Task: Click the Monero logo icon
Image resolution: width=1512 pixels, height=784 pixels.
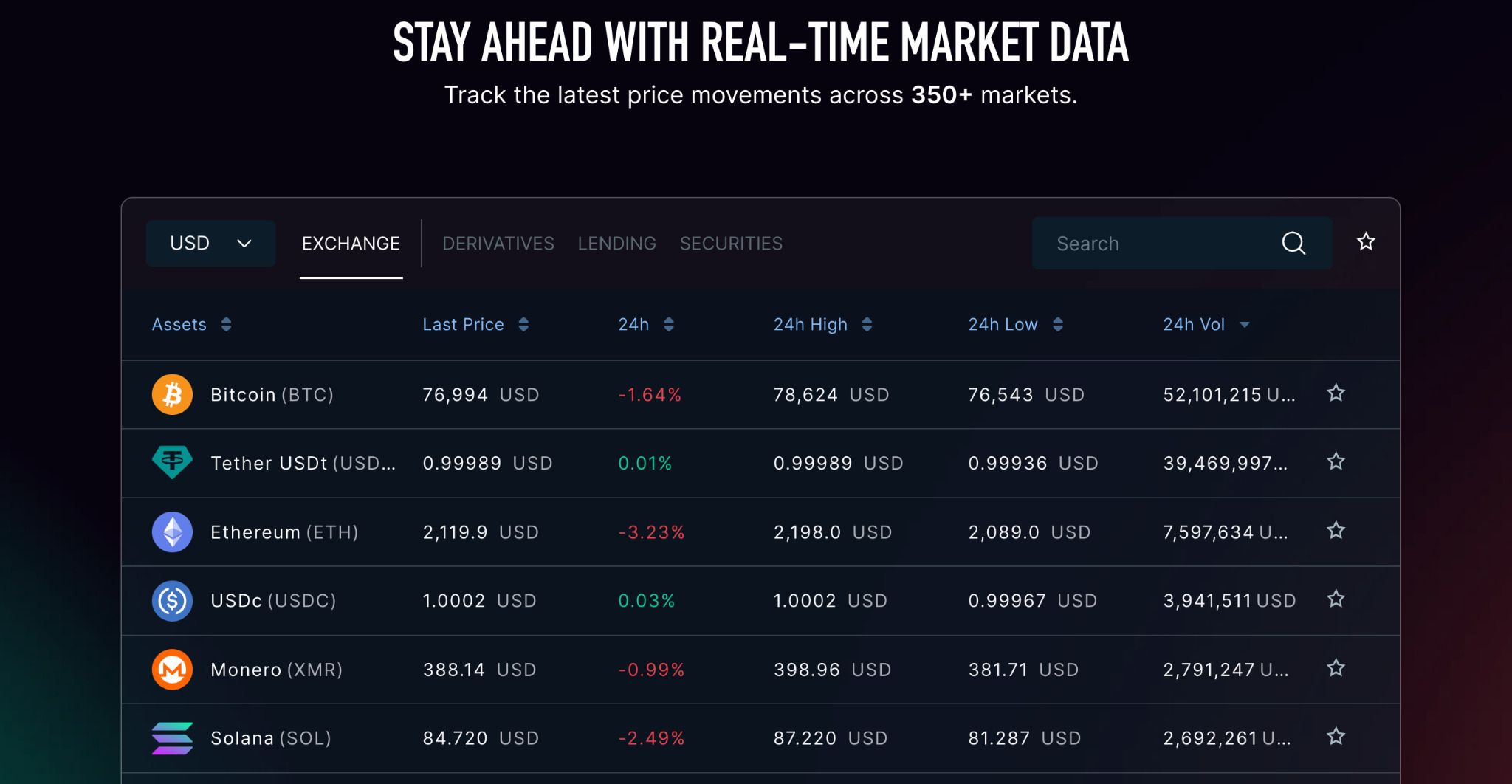Action: point(172,670)
